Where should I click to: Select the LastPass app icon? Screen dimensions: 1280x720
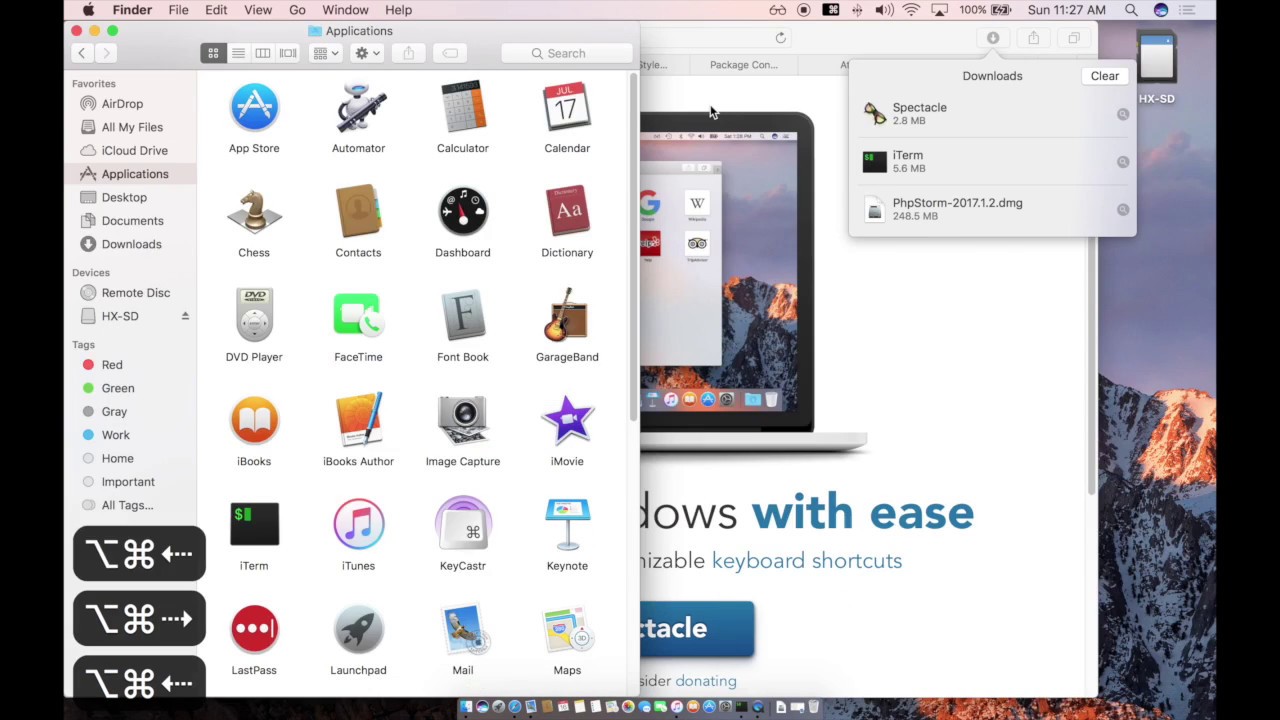[x=254, y=630]
